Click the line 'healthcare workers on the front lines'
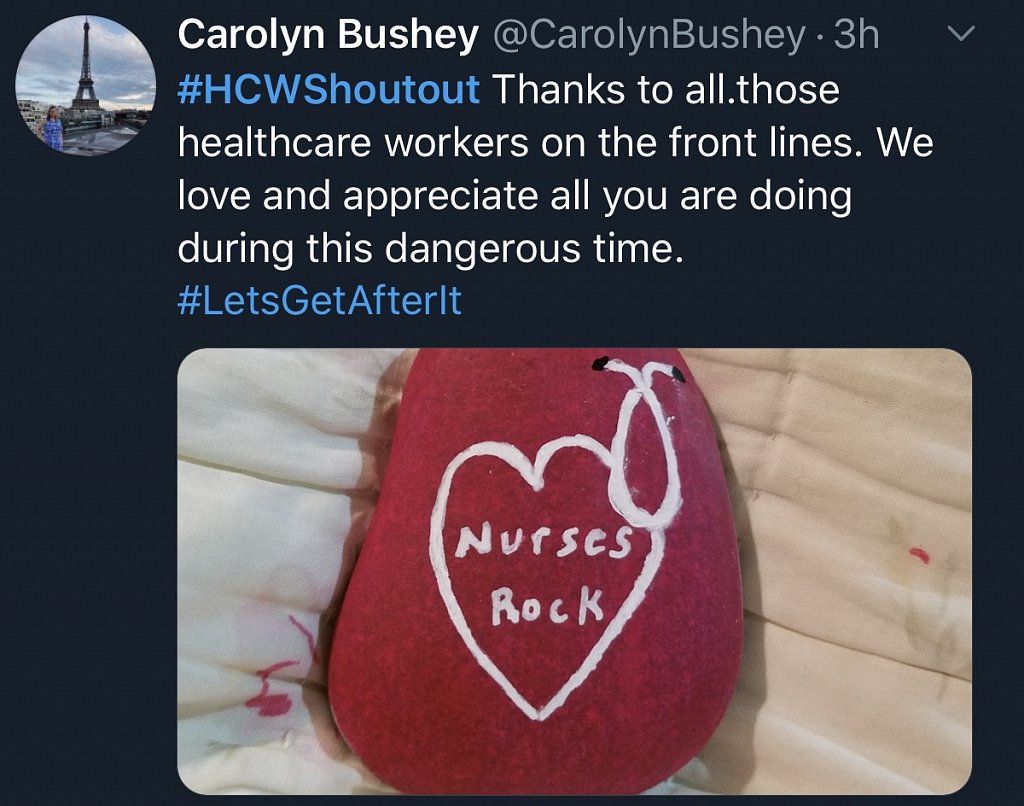The height and width of the screenshot is (806, 1024). click(x=515, y=142)
